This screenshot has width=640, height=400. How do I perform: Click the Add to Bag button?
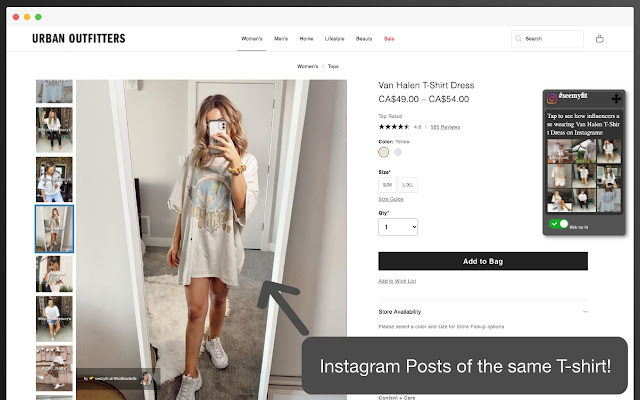tap(482, 261)
